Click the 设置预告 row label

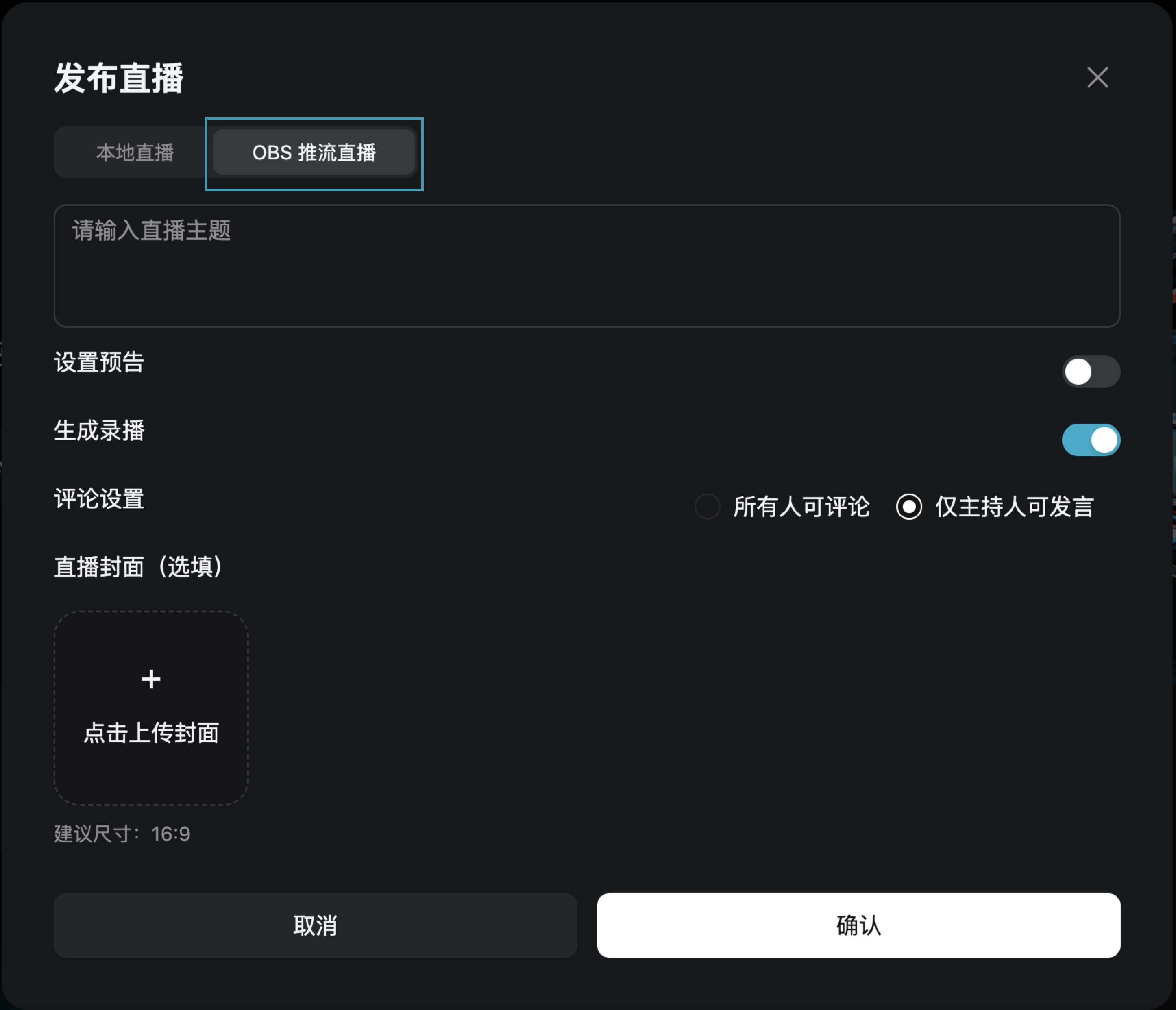coord(99,363)
